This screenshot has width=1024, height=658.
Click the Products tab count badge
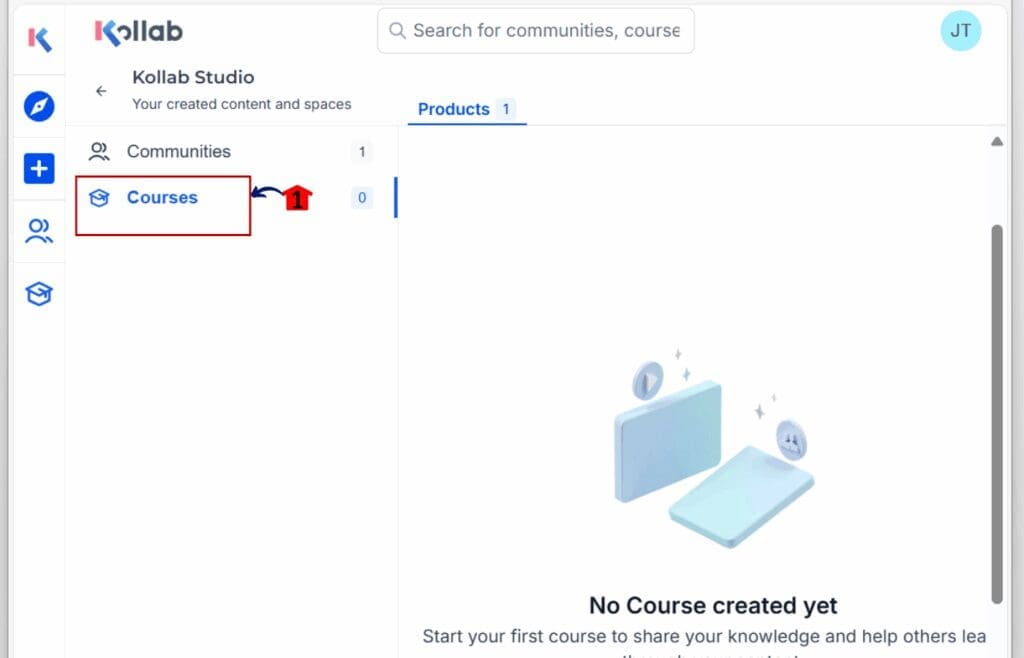click(x=505, y=109)
